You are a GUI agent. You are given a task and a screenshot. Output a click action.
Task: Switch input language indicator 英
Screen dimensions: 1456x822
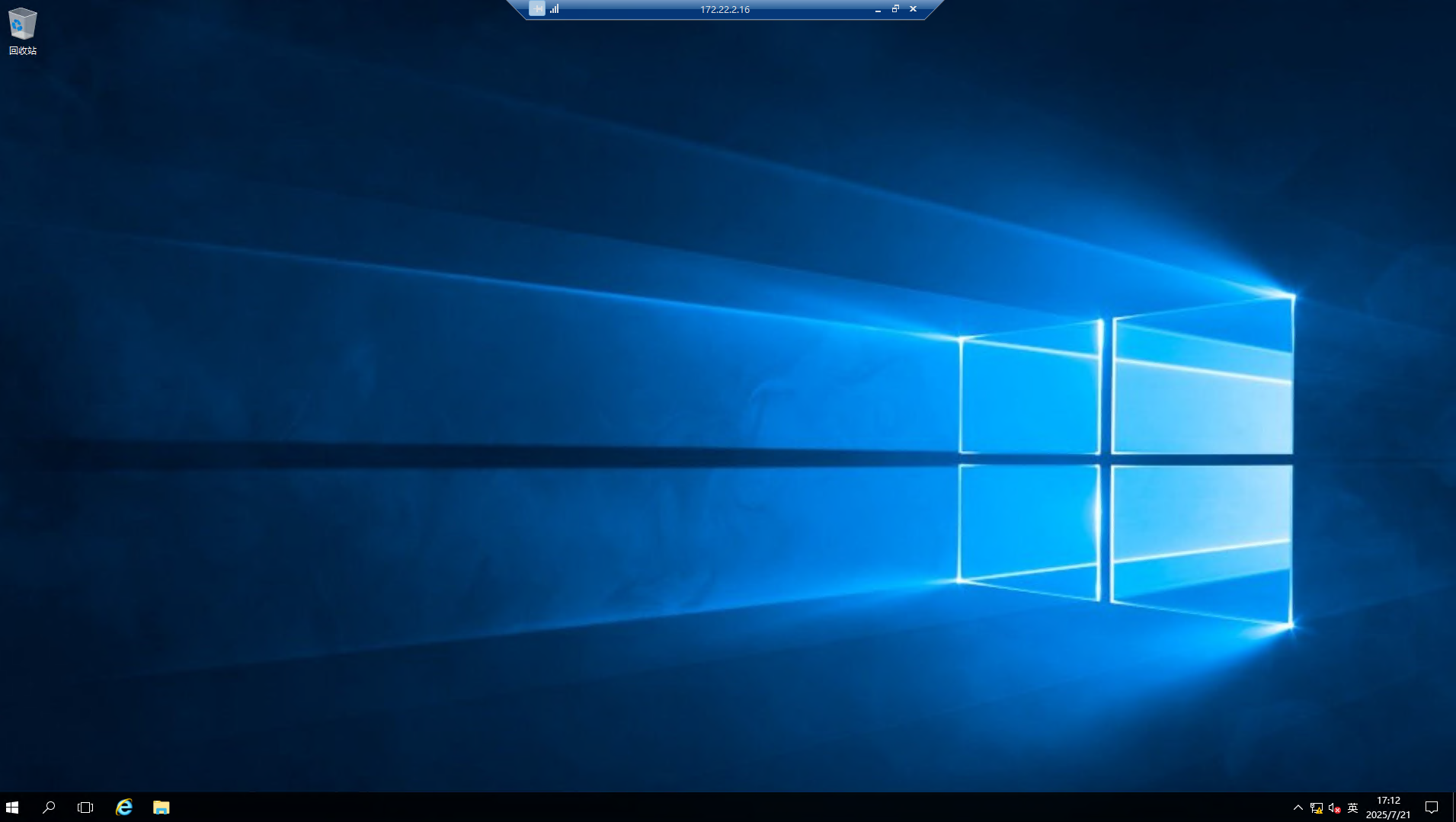point(1353,808)
